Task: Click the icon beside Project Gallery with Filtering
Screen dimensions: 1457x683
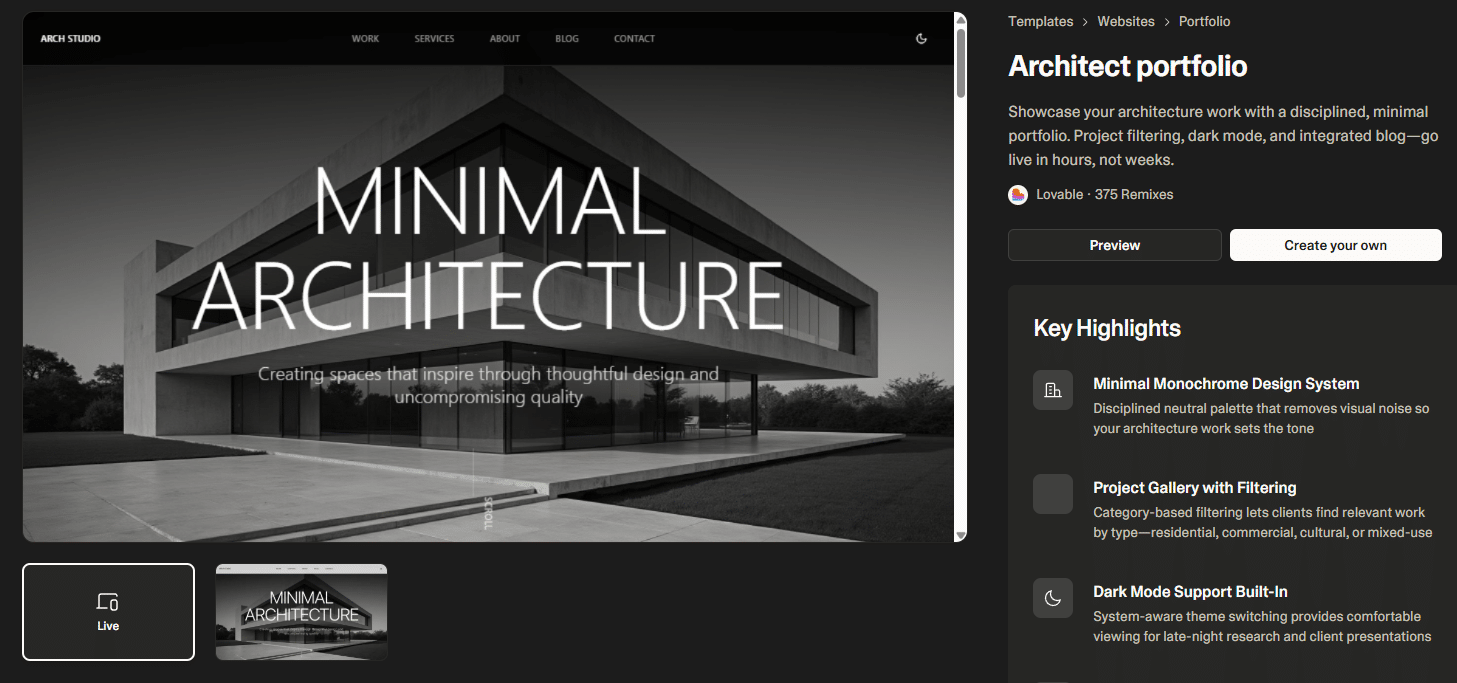Action: click(1052, 494)
